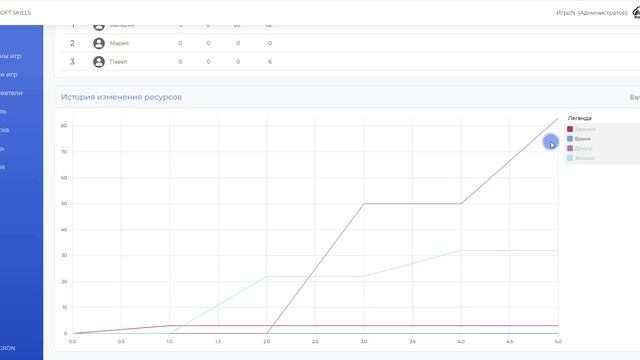Viewport: 640px width, 360px height.
Task: Select player name Павел in the table
Action: pyautogui.click(x=118, y=62)
